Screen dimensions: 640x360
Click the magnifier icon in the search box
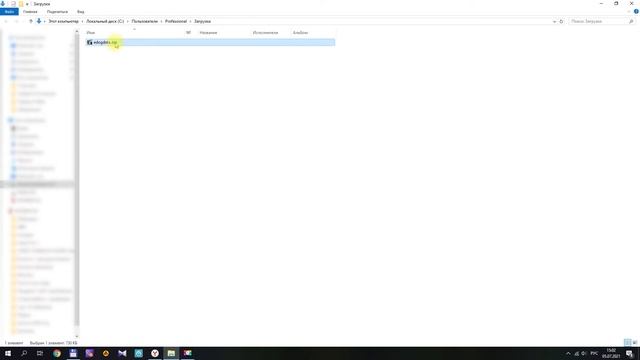pos(631,21)
